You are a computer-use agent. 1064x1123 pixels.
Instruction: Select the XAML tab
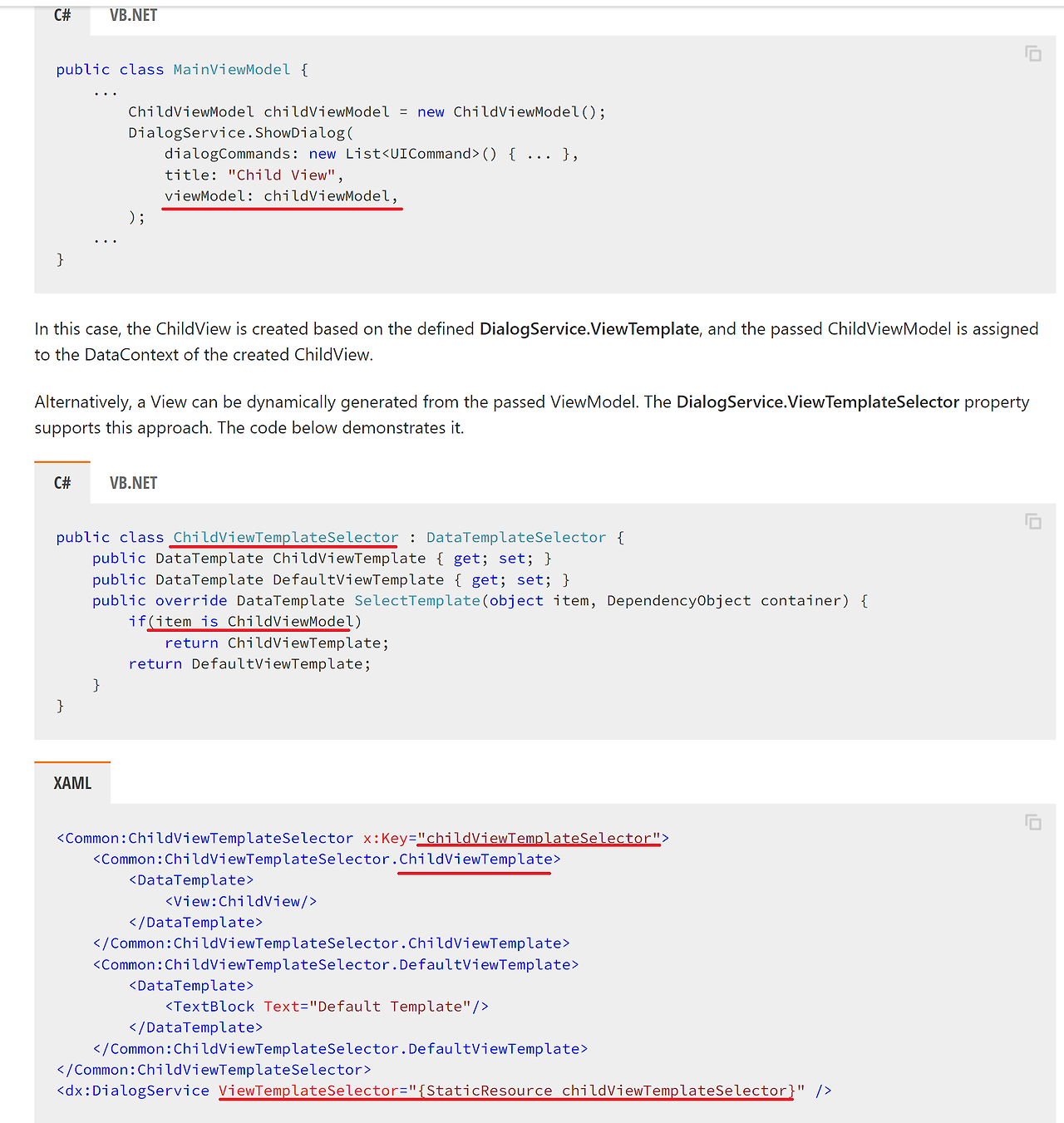tap(72, 783)
